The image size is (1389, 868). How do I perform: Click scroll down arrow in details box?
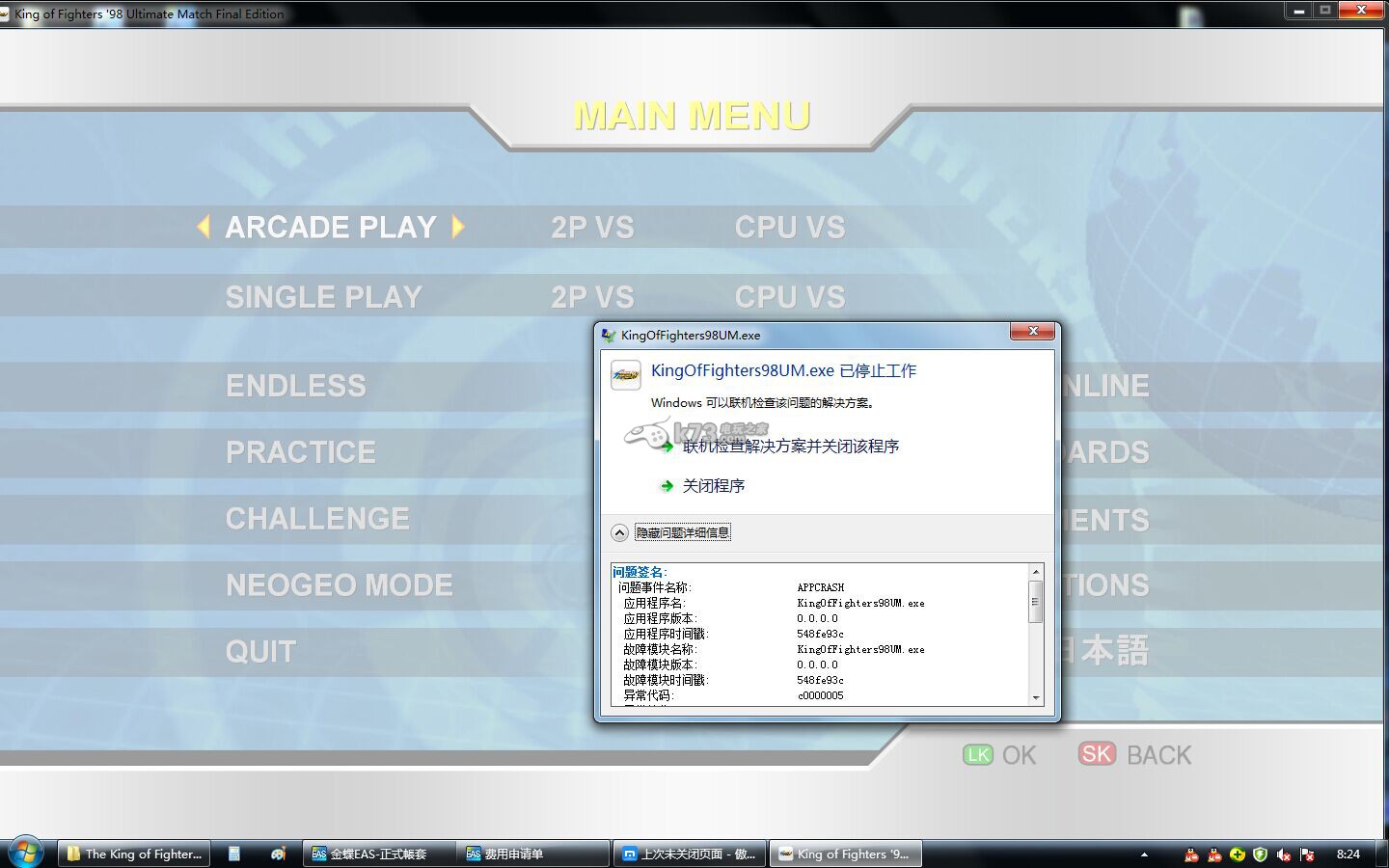click(1036, 697)
